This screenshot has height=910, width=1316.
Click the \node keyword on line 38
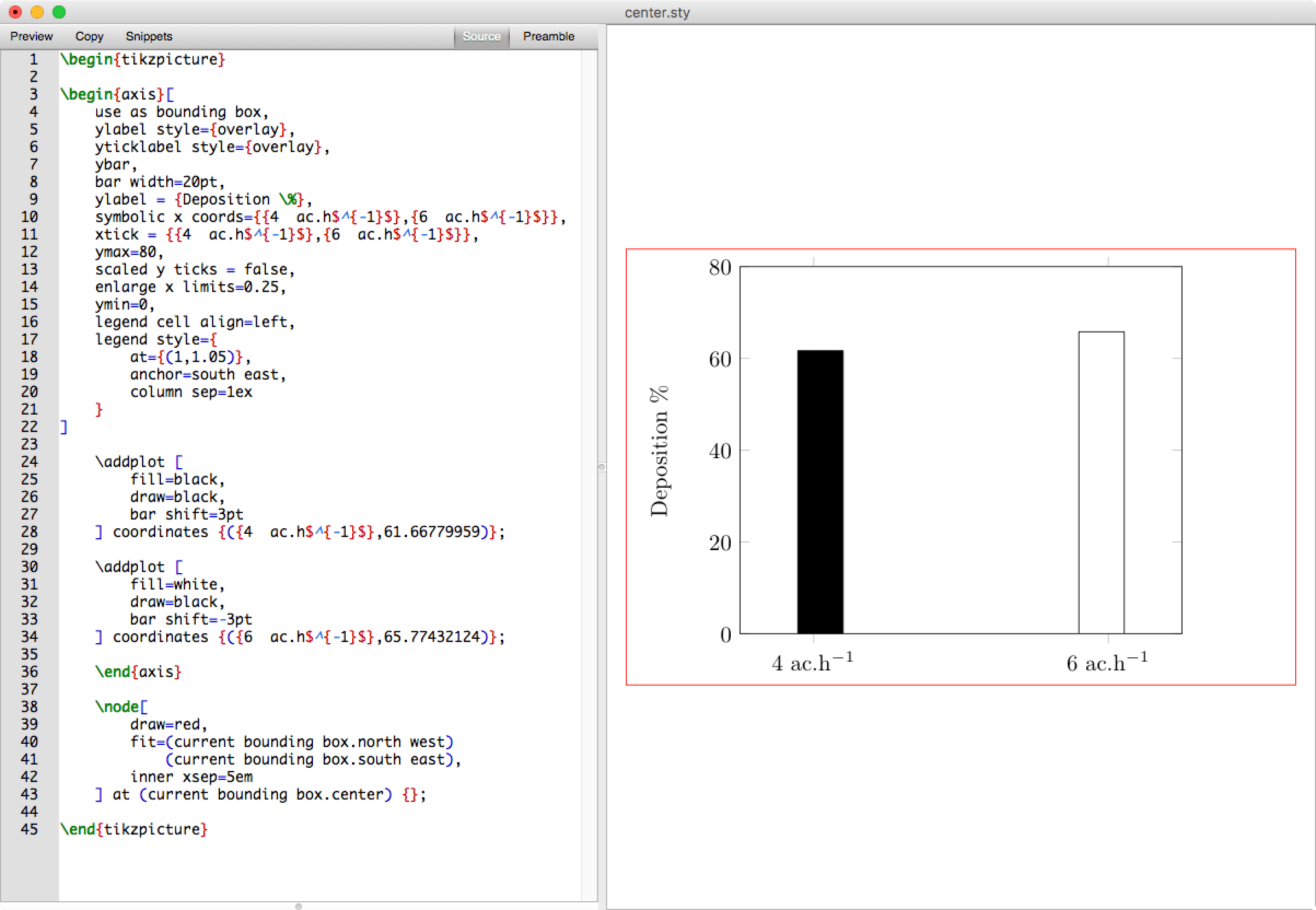click(118, 707)
